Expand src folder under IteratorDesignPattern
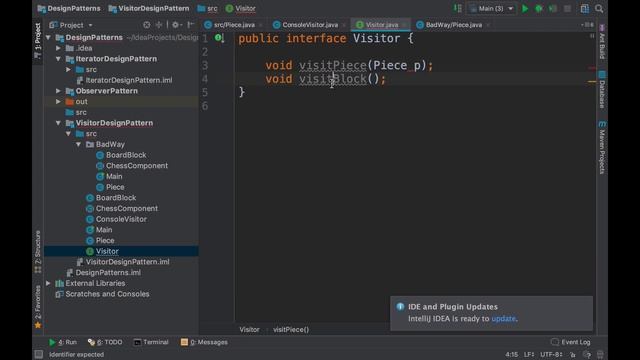The width and height of the screenshot is (640, 360). click(x=68, y=69)
